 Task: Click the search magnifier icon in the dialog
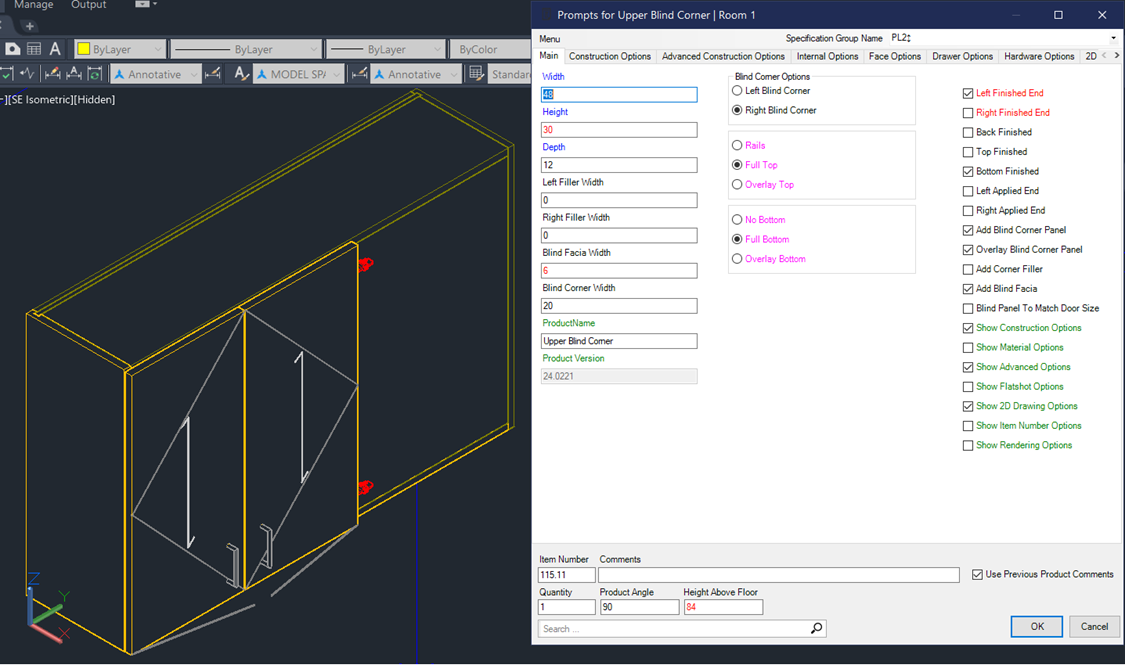point(817,629)
